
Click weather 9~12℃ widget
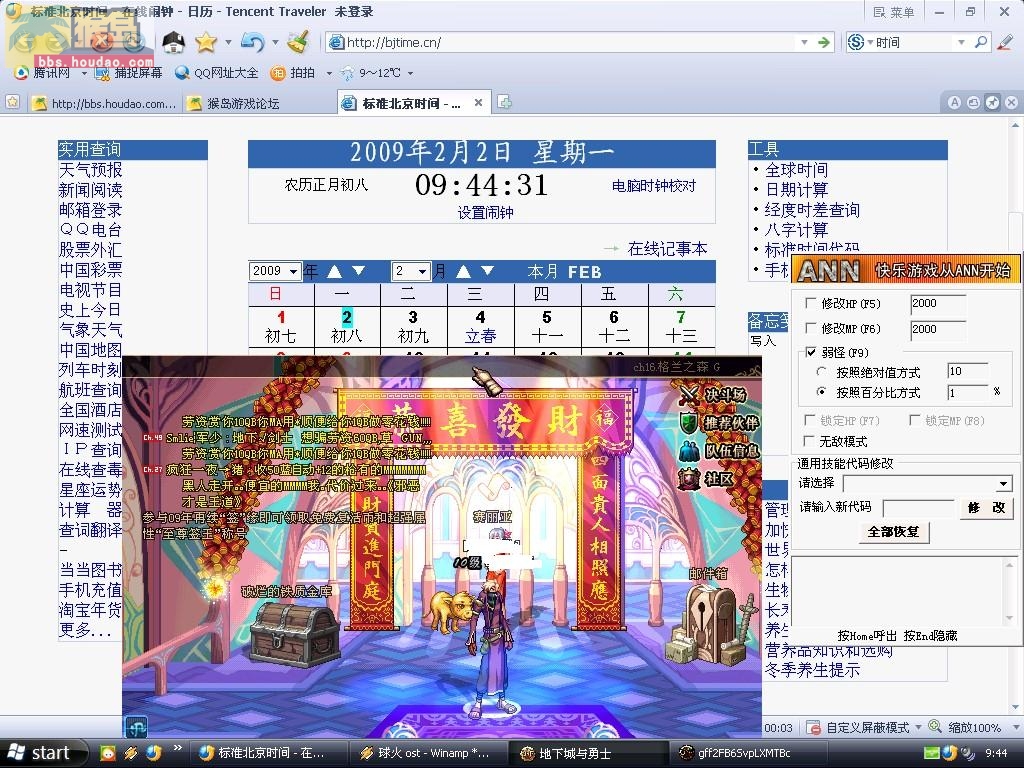[x=370, y=72]
